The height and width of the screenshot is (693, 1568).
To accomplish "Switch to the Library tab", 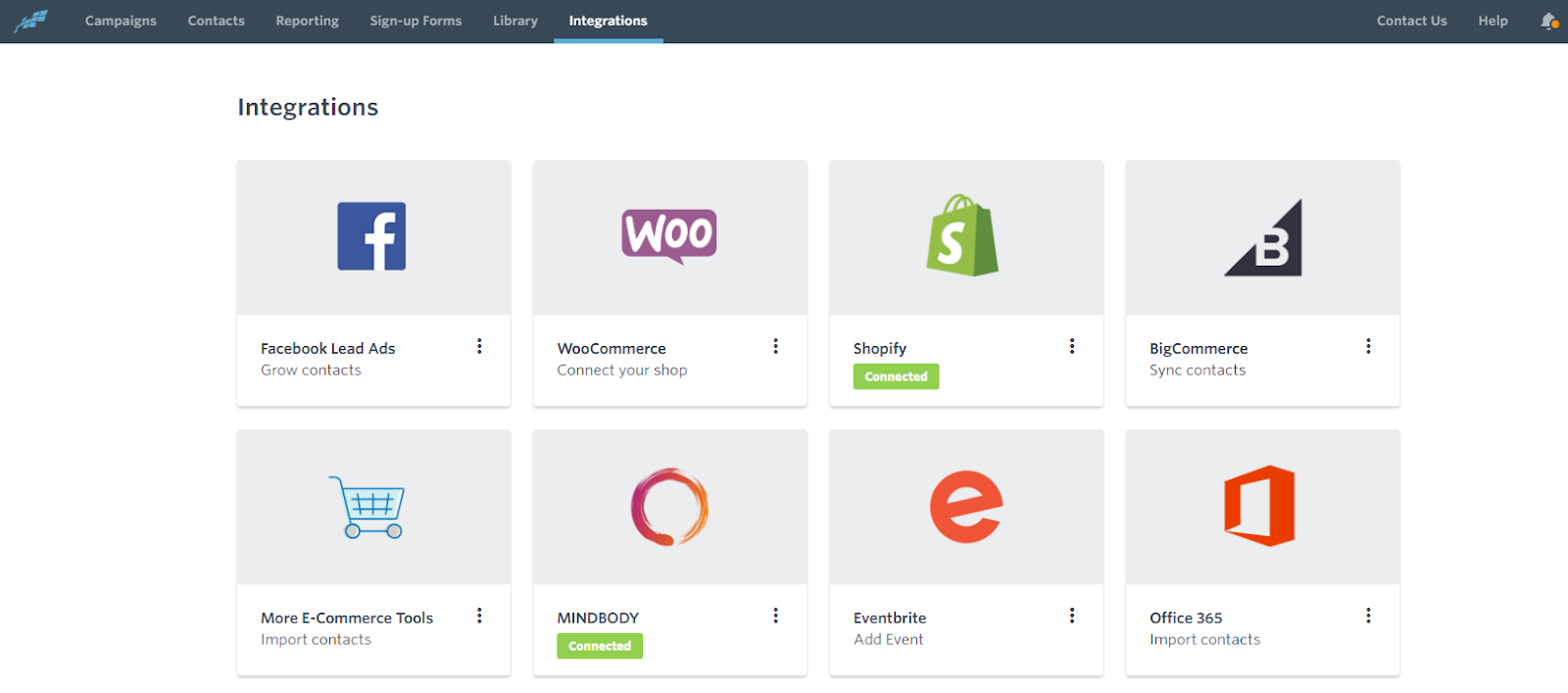I will click(x=515, y=21).
